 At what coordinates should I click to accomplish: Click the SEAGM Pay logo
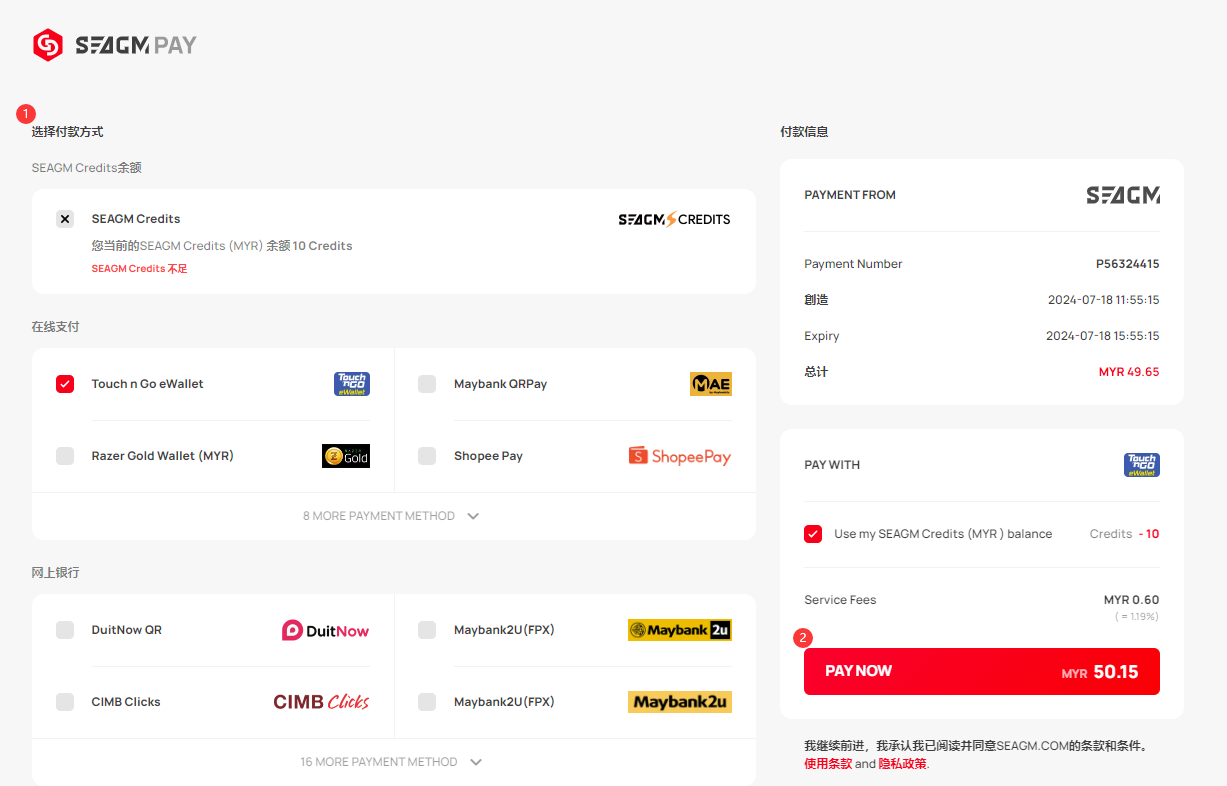(x=114, y=45)
